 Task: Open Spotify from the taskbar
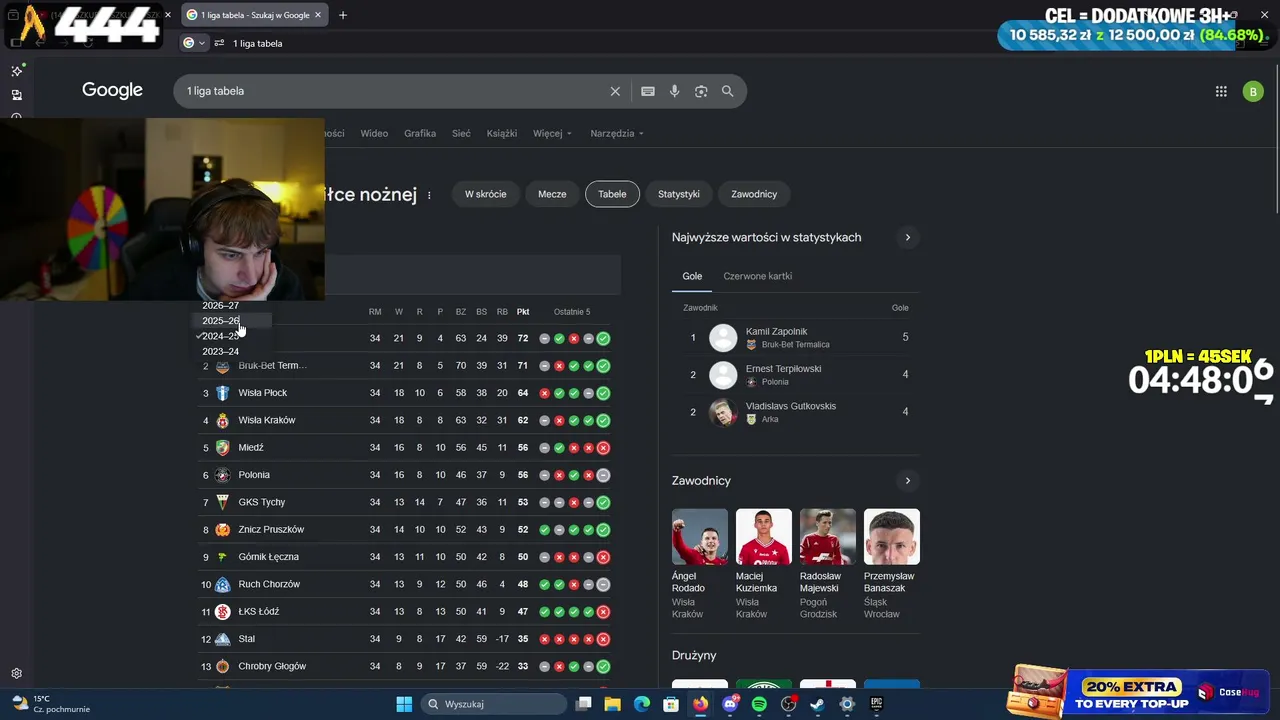coord(759,704)
